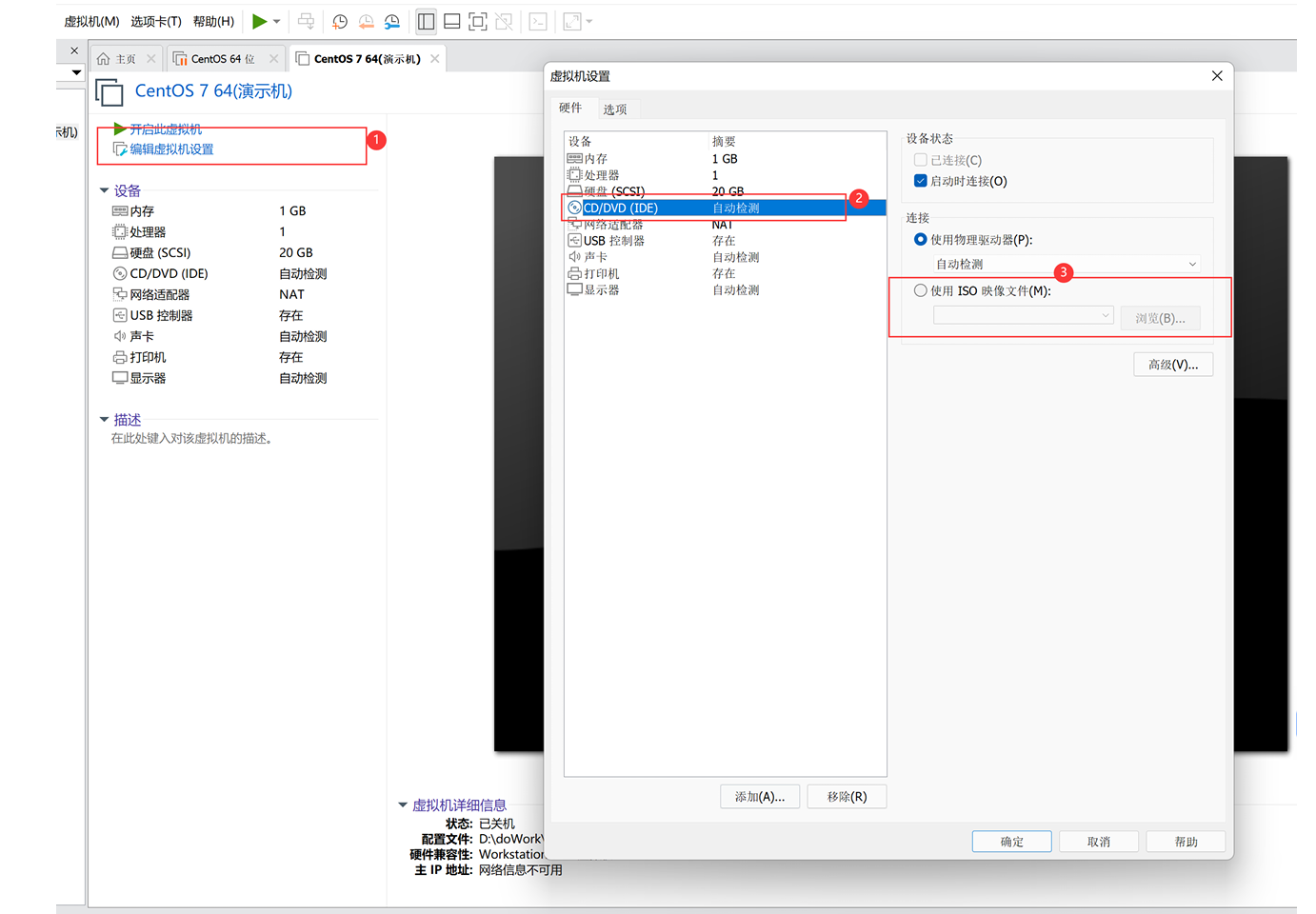The image size is (1316, 914).
Task: Click the 高级(V)... button
Action: (1172, 365)
